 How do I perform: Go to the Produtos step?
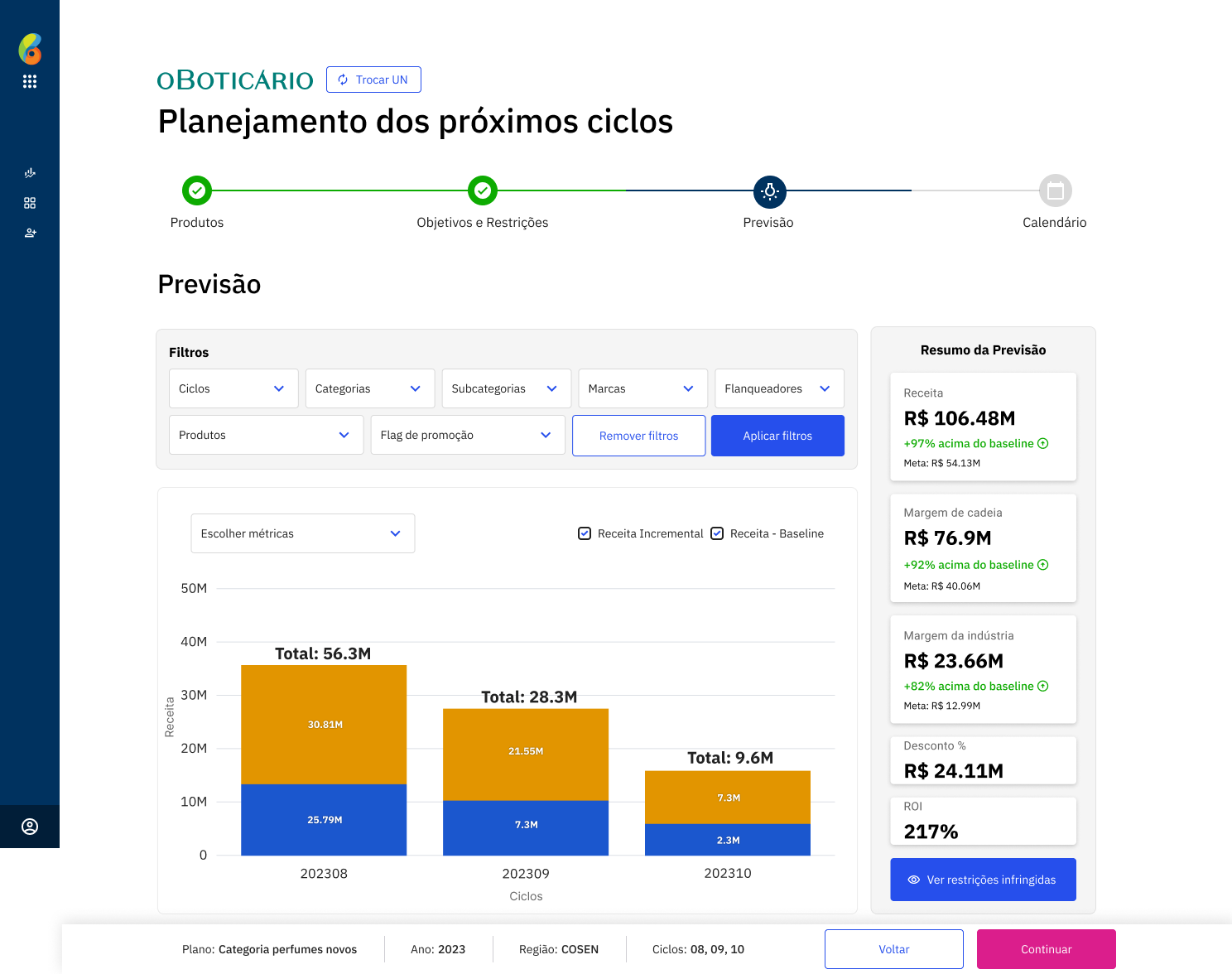coord(197,191)
